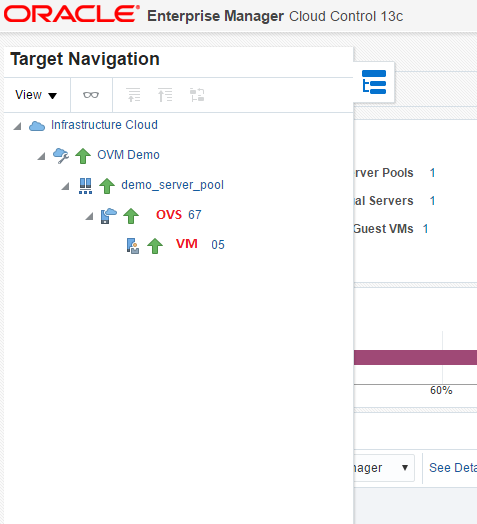
Task: Click the Infrastructure Cloud cloud icon
Action: pyautogui.click(x=37, y=126)
